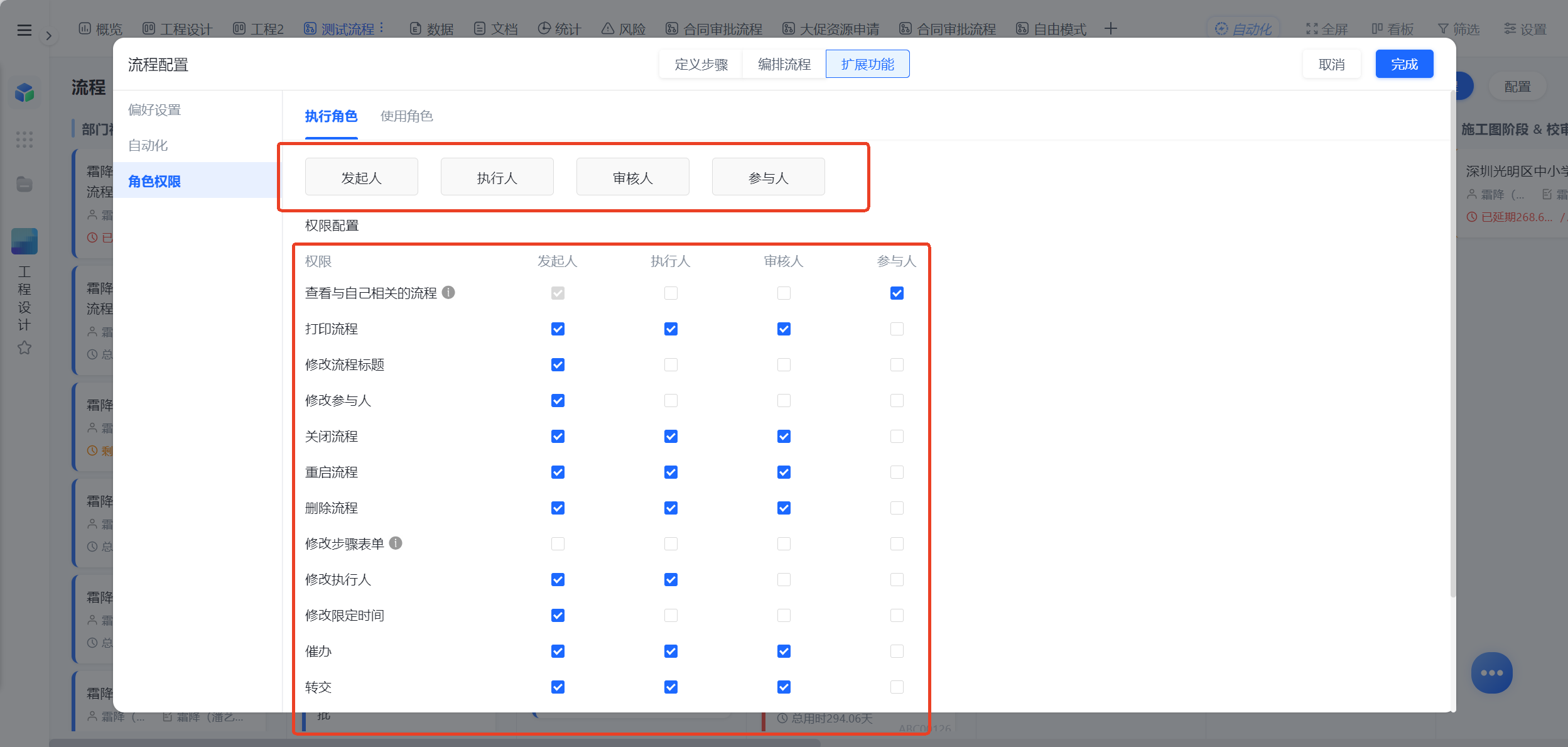Viewport: 1568px width, 747px height.
Task: Open the folder icon in sidebar
Action: pyautogui.click(x=24, y=184)
